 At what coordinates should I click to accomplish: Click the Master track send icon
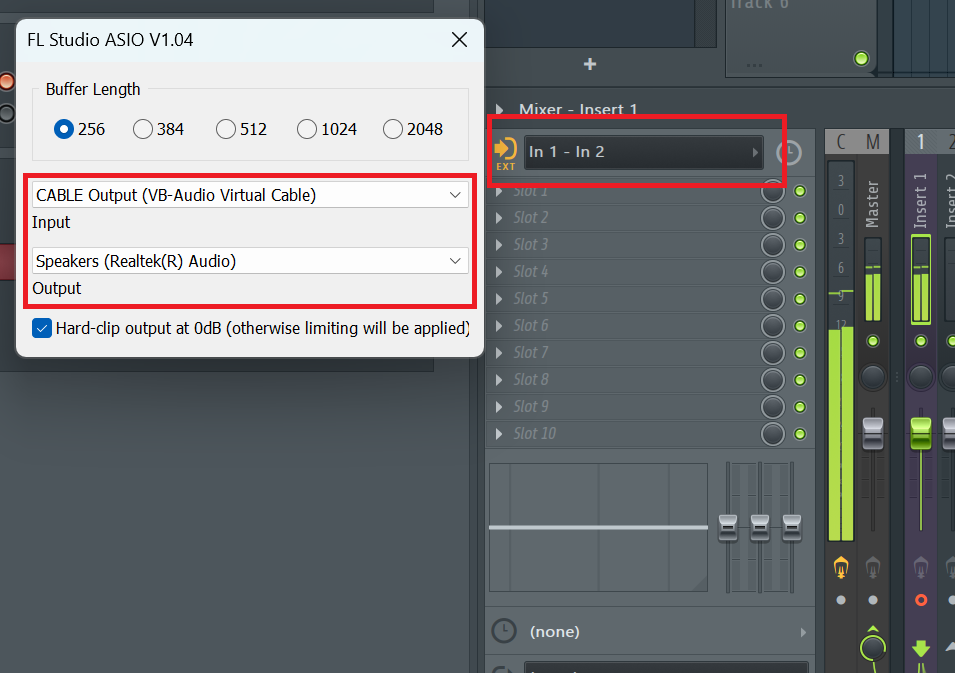coord(873,568)
